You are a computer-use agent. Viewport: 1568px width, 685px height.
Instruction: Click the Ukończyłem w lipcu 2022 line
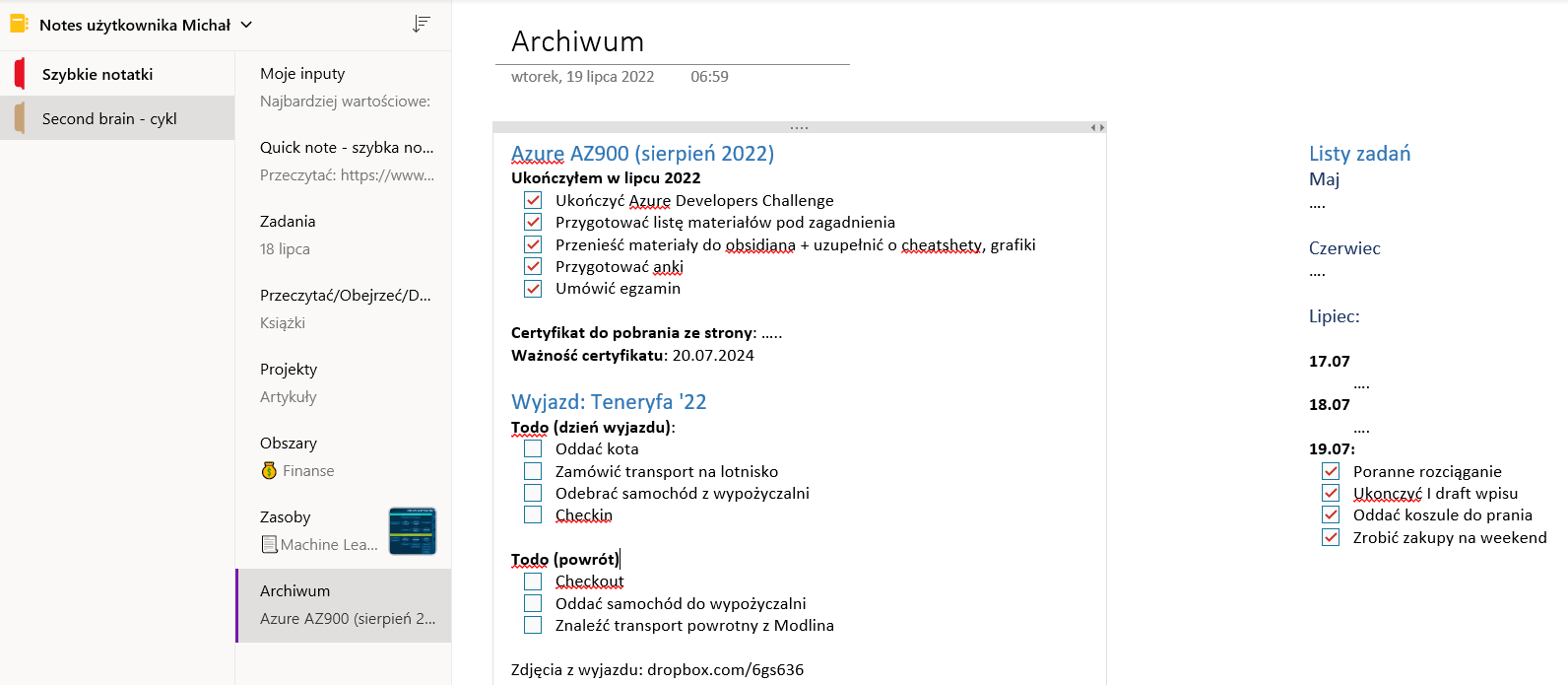click(x=606, y=178)
